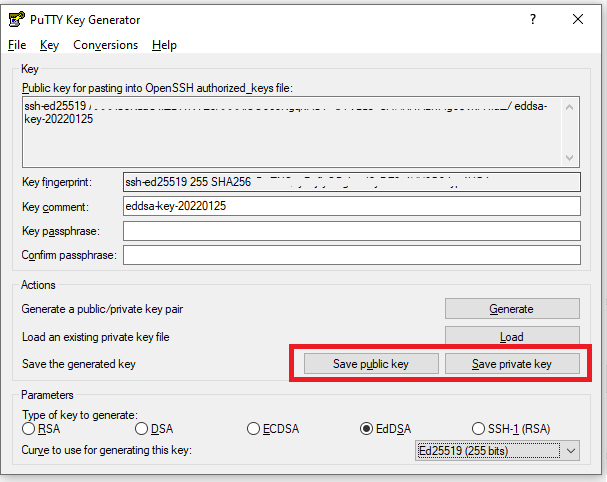This screenshot has height=482, width=607.
Task: Click the Key passphrase field
Action: [352, 231]
